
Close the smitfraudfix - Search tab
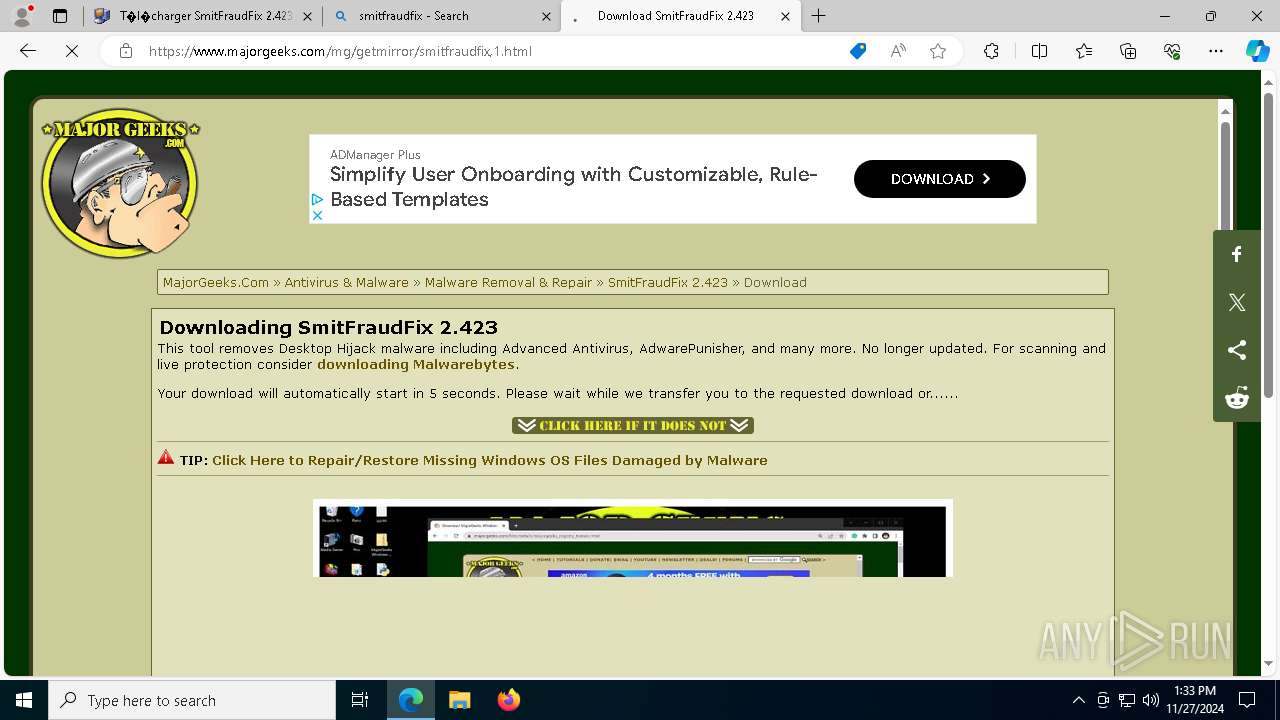[x=546, y=16]
